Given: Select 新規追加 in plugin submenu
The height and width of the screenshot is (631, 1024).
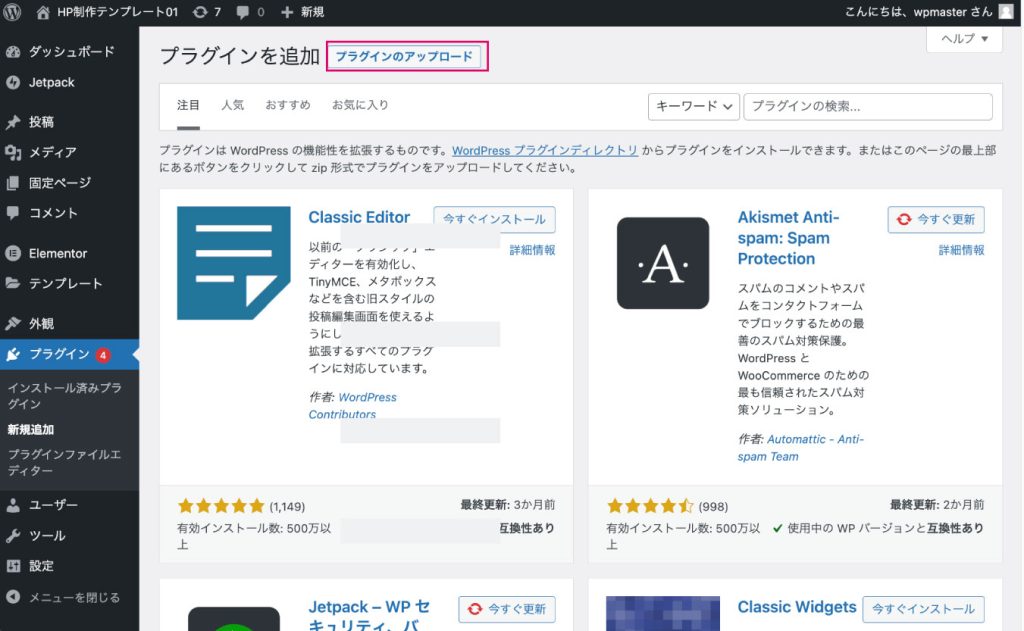Looking at the screenshot, I should pos(31,430).
